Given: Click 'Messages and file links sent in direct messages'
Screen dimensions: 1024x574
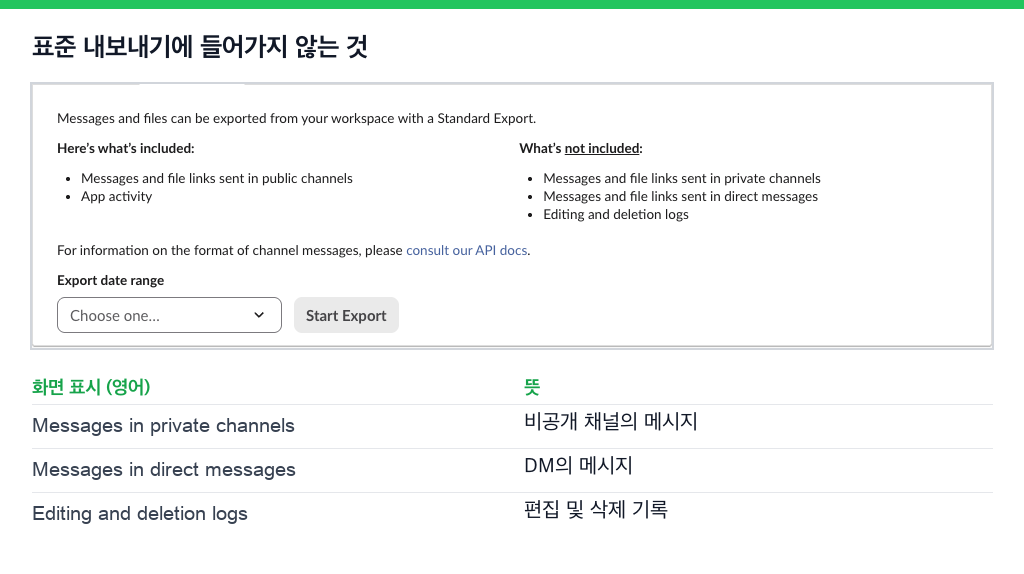Looking at the screenshot, I should tap(680, 197).
